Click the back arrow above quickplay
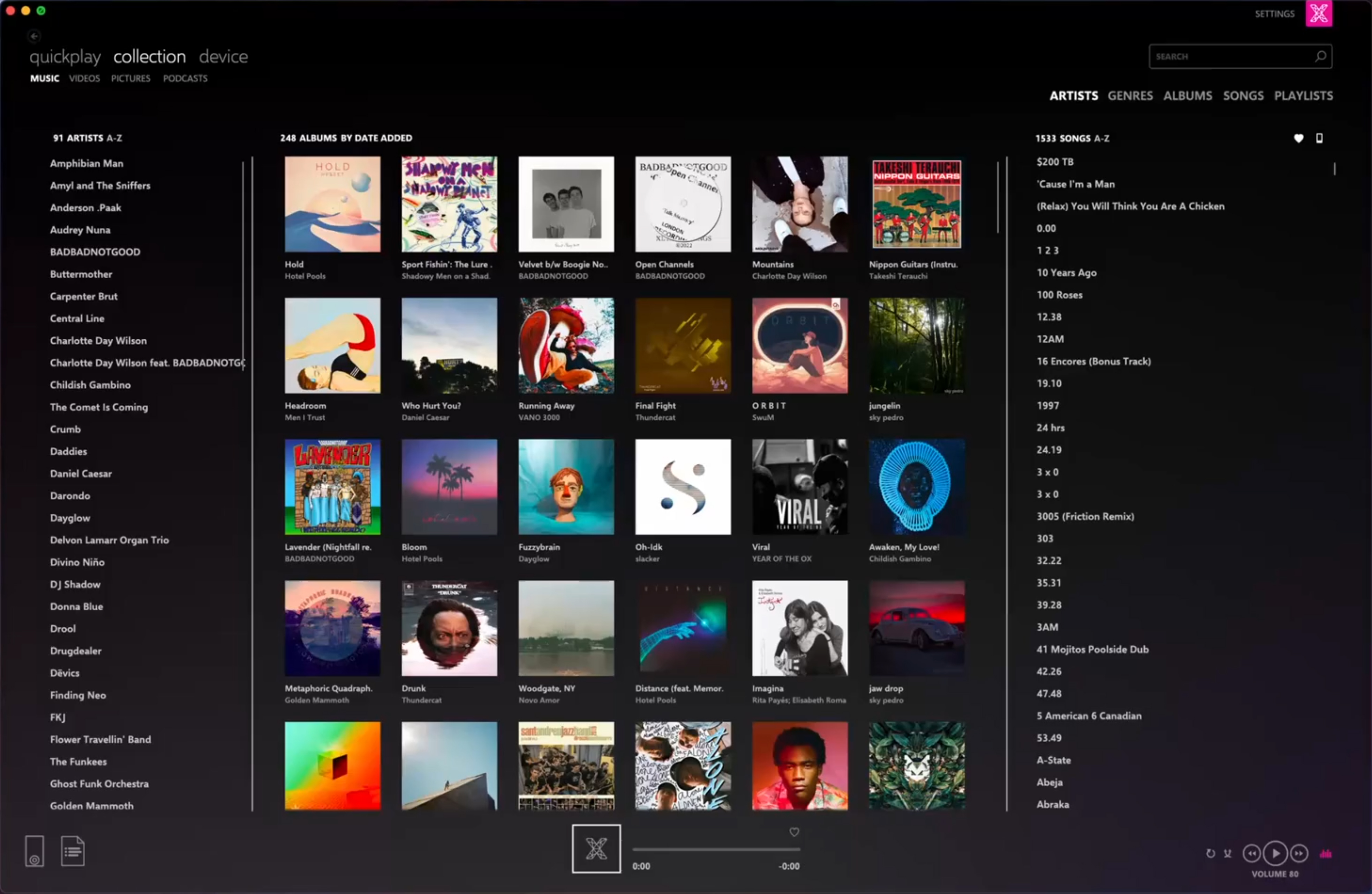This screenshot has height=894, width=1372. pos(34,36)
